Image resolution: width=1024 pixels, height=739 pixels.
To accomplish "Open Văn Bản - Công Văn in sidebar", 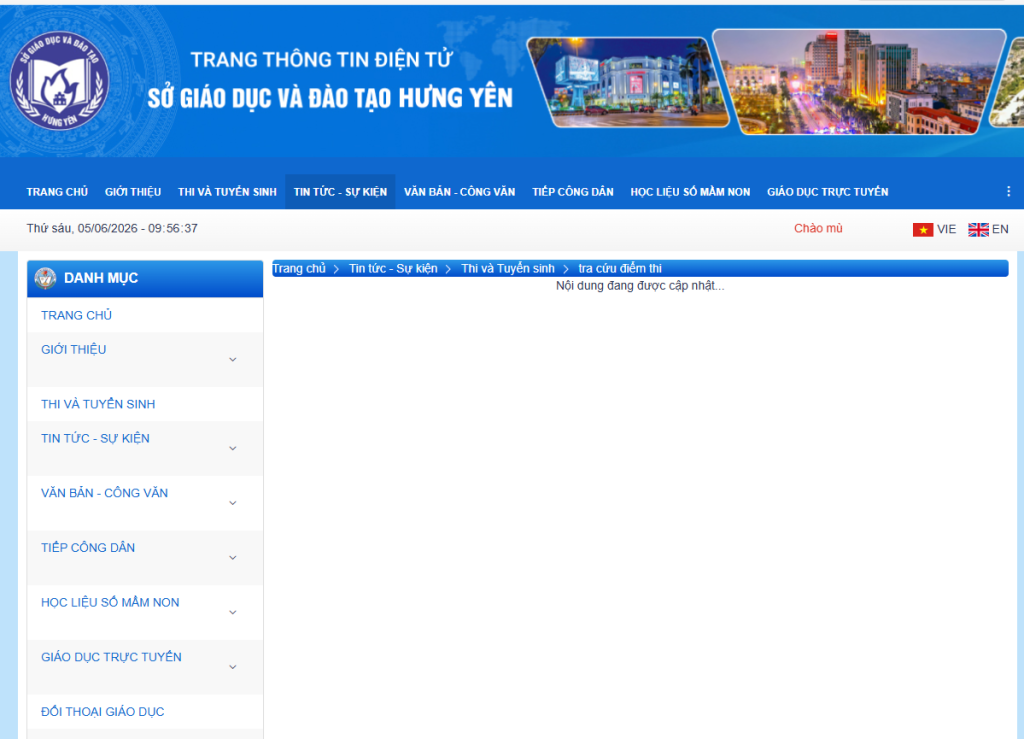I will click(104, 493).
